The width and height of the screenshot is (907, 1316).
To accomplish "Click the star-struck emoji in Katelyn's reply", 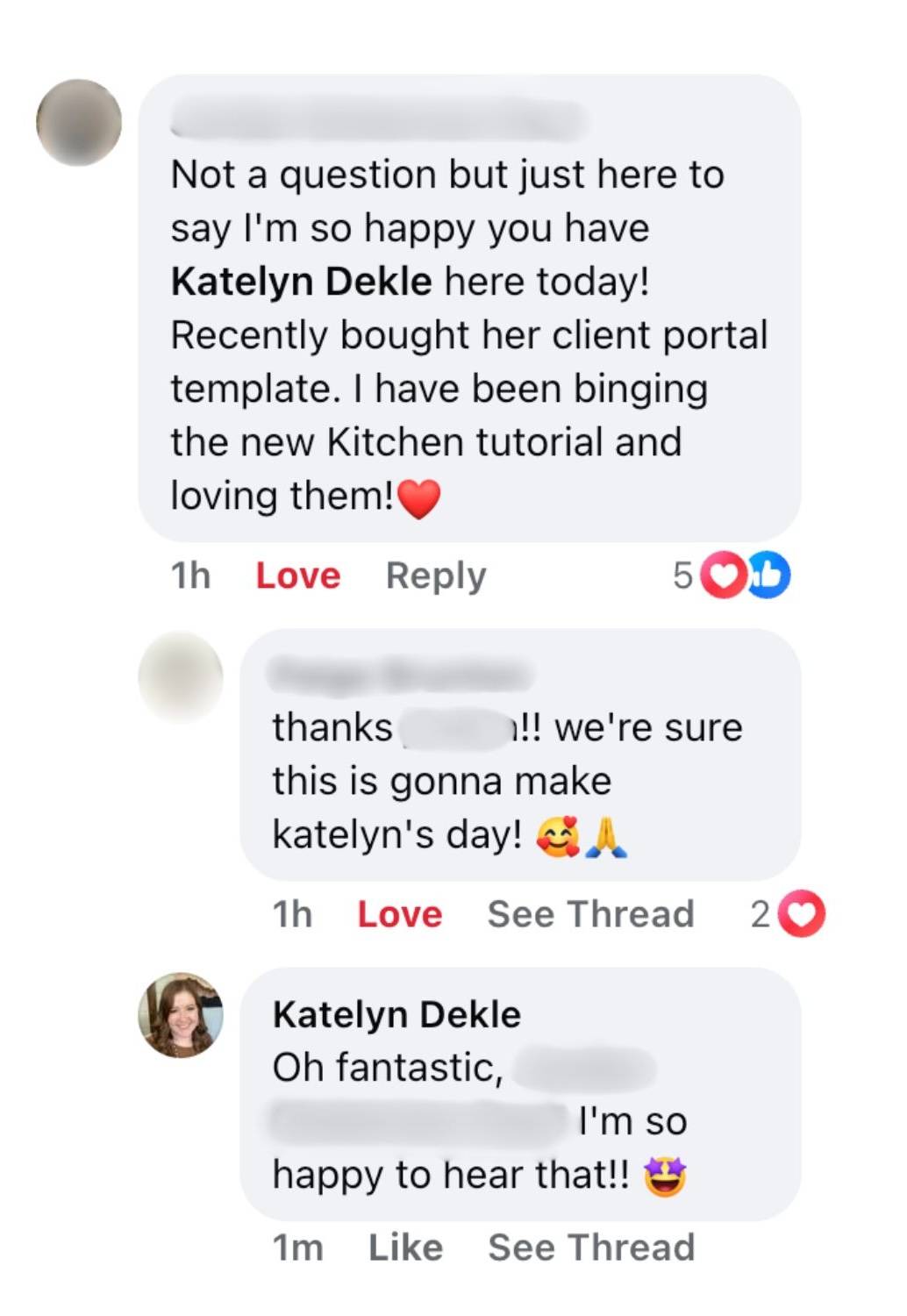I will tap(665, 1177).
